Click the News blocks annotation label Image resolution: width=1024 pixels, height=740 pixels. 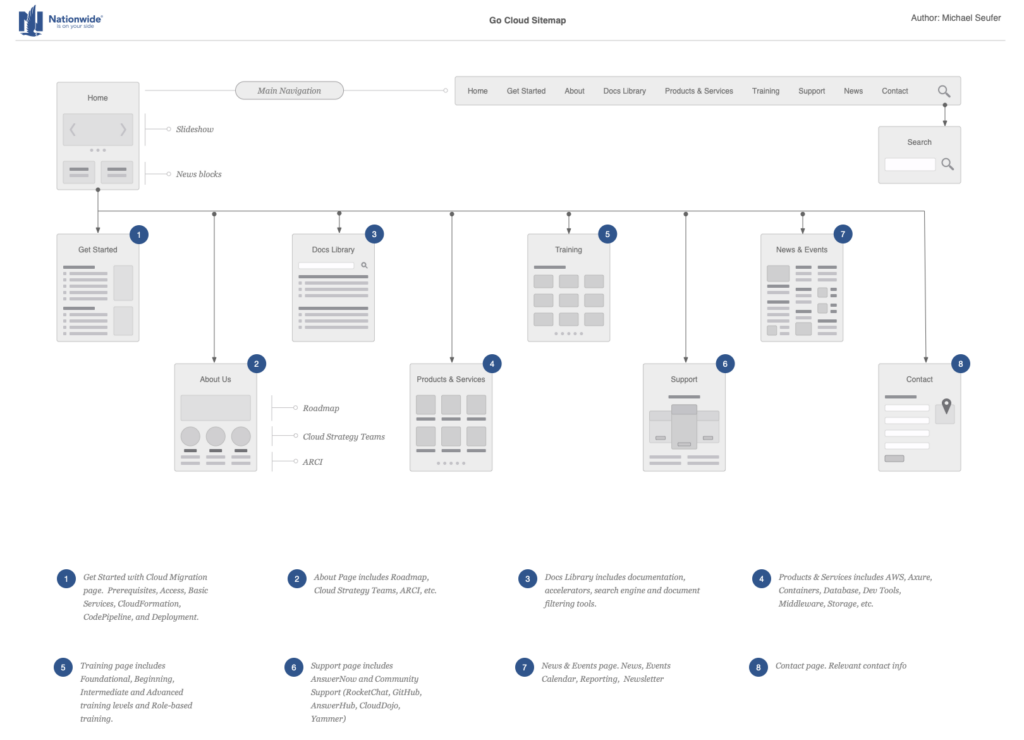point(199,174)
